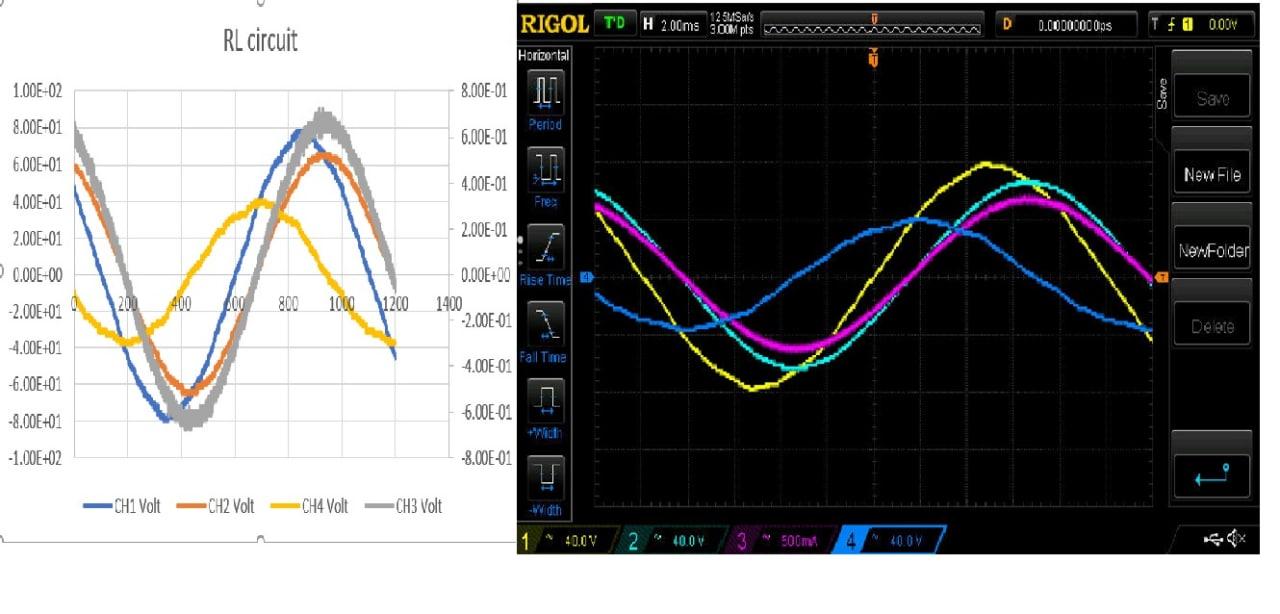Viewport: 1280px width, 614px height.
Task: Open the H 2.00ms timebase setting
Action: tap(672, 24)
